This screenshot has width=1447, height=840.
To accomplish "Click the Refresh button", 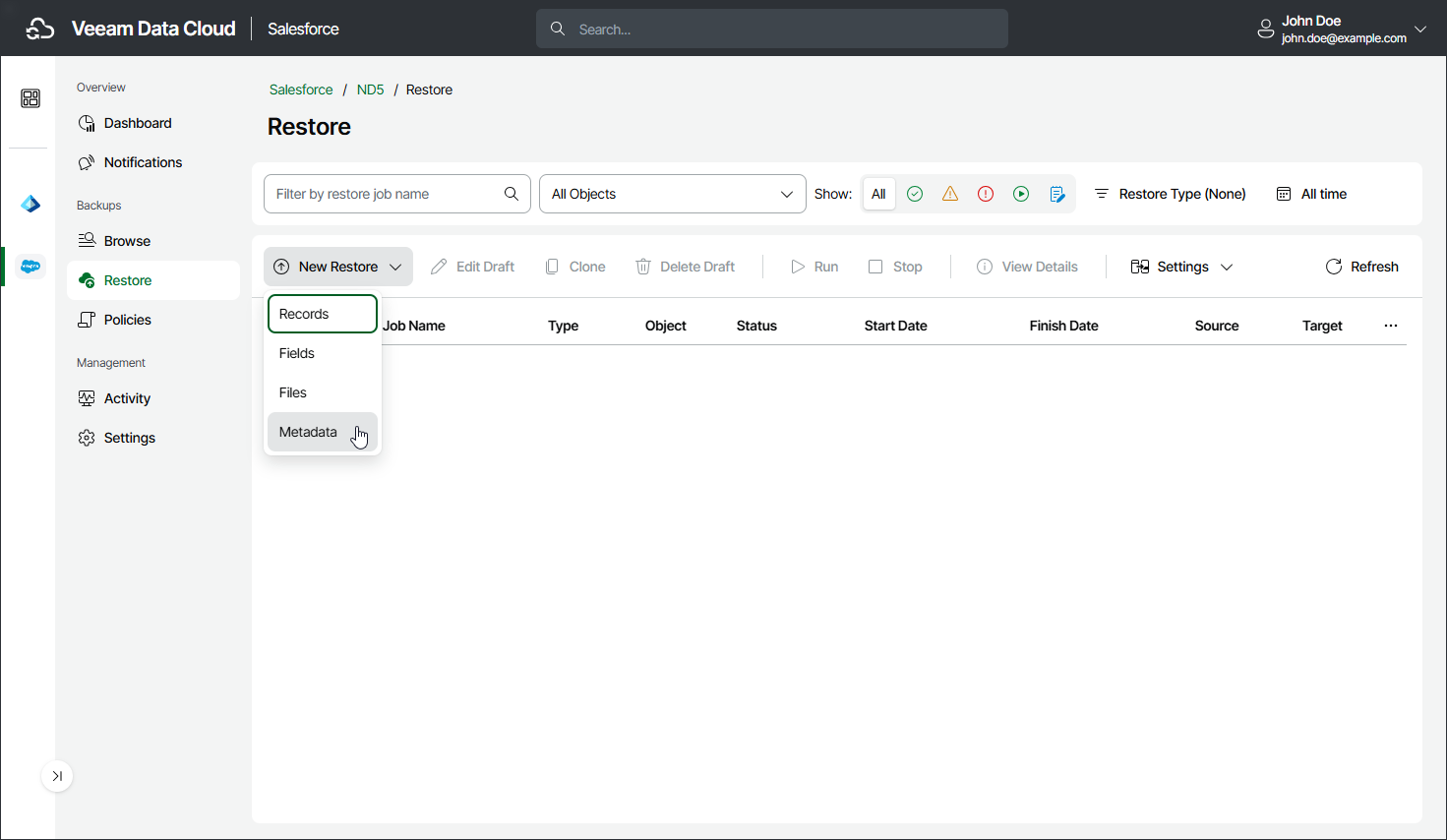I will click(x=1362, y=267).
